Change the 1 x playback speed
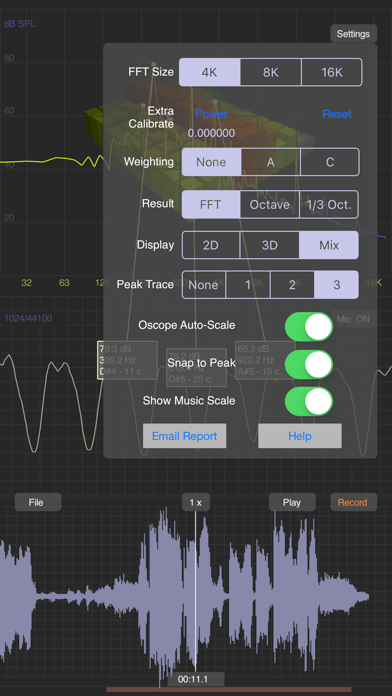392x696 pixels. tap(196, 502)
